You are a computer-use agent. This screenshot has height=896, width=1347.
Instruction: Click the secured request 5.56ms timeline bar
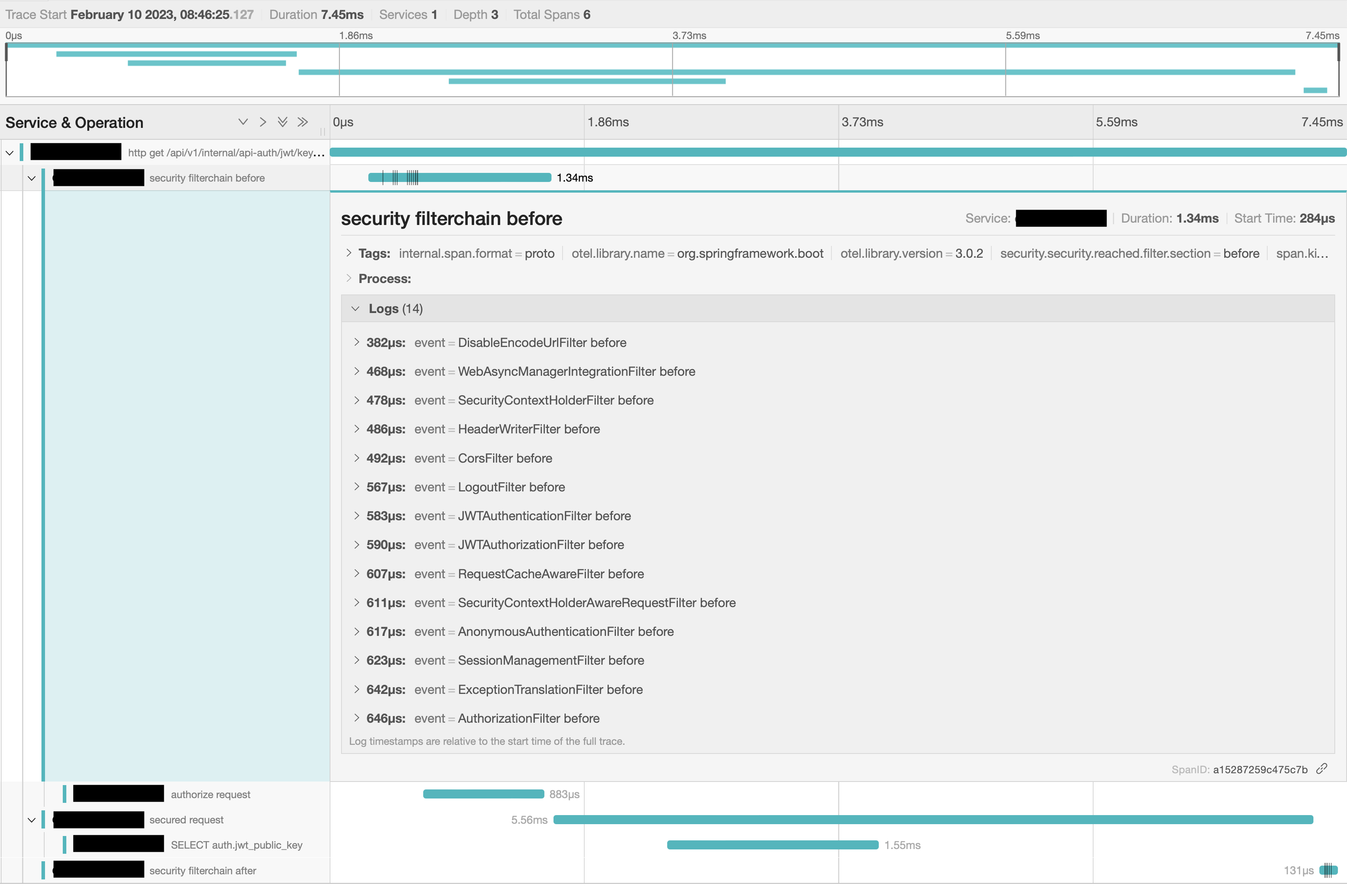pyautogui.click(x=932, y=819)
